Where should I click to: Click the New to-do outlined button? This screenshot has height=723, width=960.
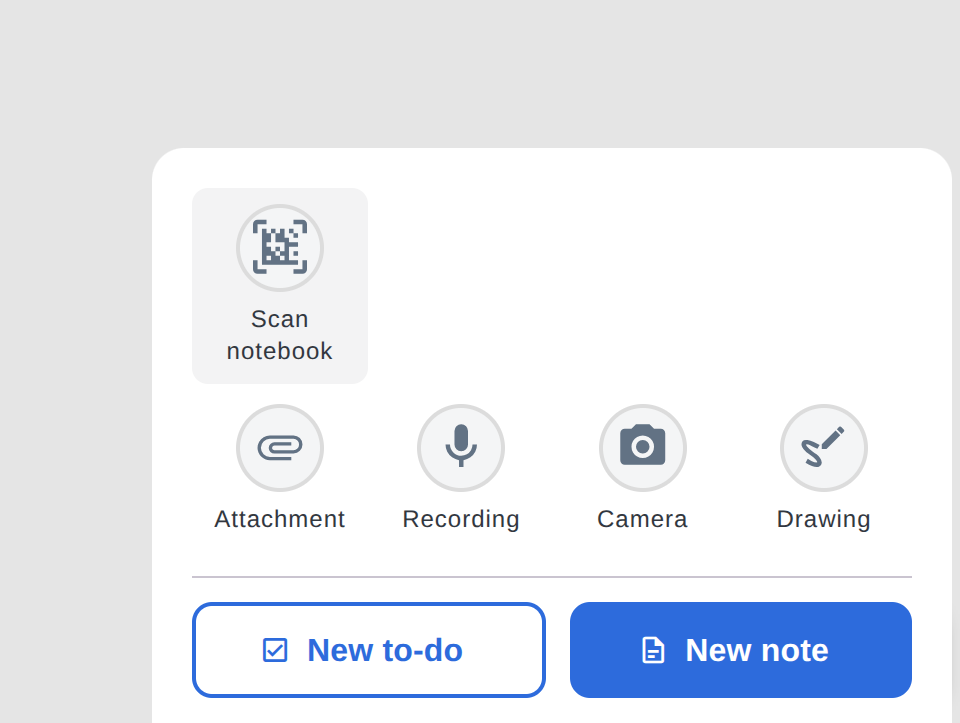[x=369, y=650]
